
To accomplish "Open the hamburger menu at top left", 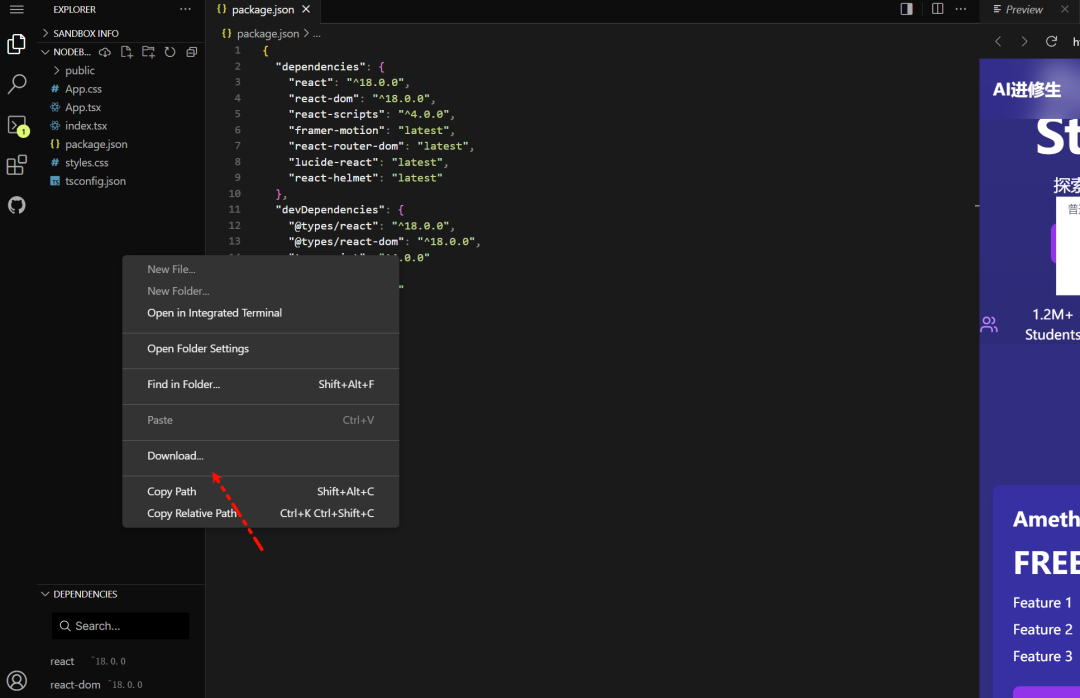I will tap(17, 9).
